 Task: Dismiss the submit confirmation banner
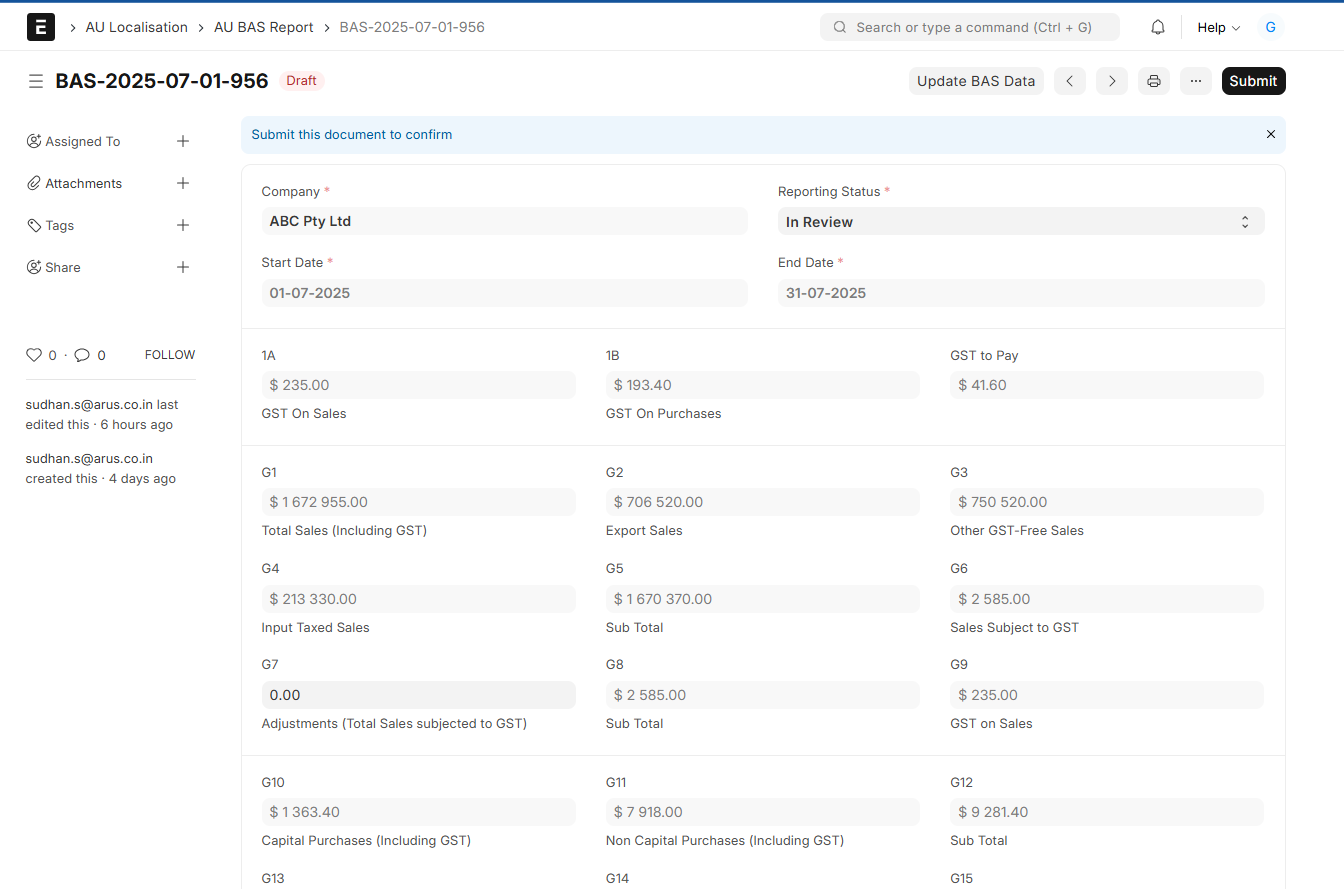pyautogui.click(x=1271, y=134)
